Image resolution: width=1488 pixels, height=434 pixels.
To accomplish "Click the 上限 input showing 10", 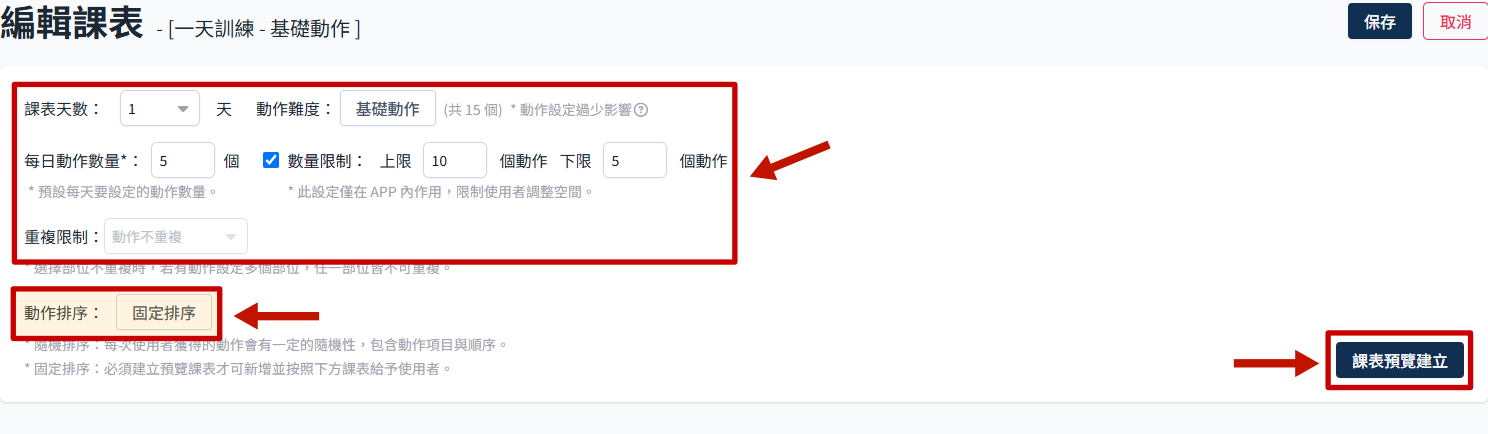I will [x=455, y=160].
